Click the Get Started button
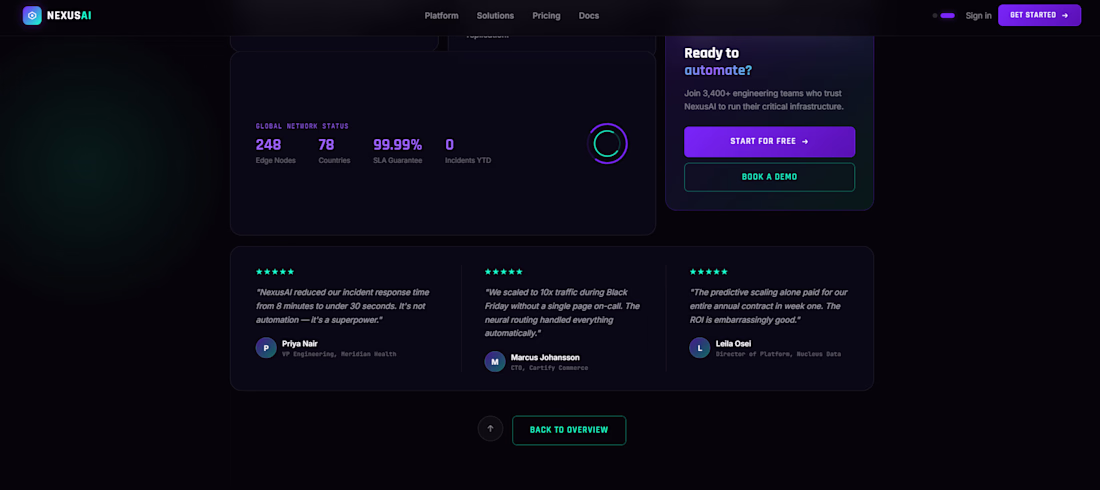The width and height of the screenshot is (1100, 490). coord(1040,15)
